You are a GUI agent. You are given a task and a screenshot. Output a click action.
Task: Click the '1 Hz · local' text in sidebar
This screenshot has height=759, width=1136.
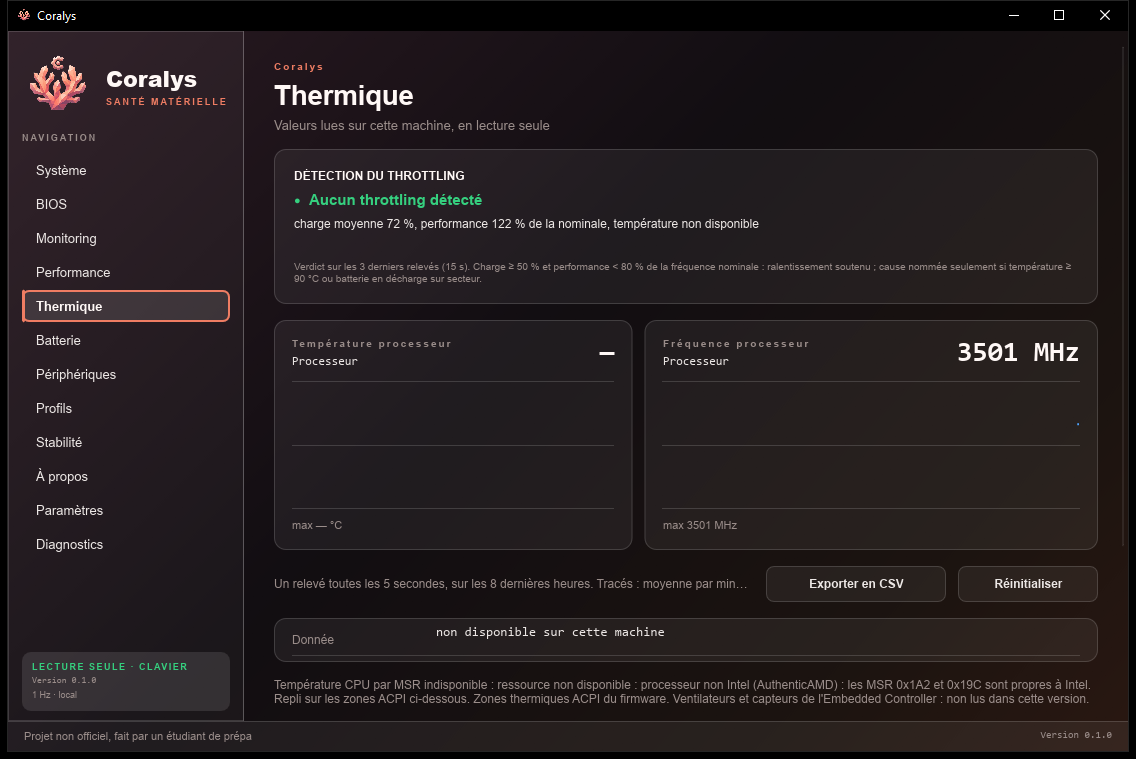point(54,695)
